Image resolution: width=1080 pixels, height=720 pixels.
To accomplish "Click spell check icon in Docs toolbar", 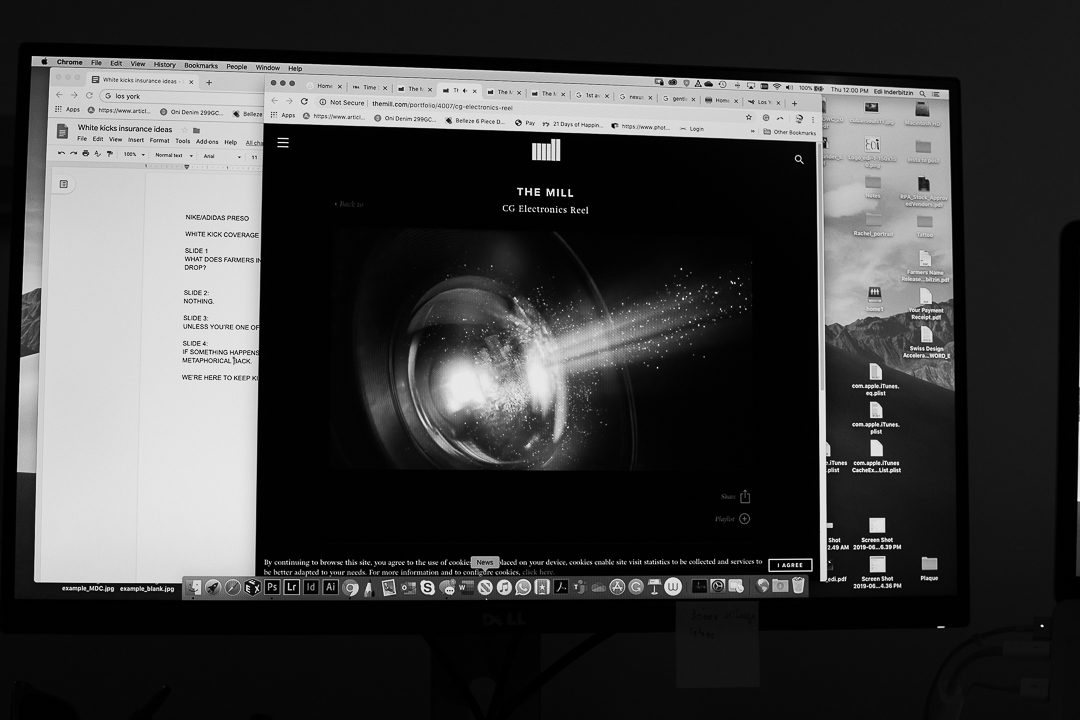I will tap(97, 154).
